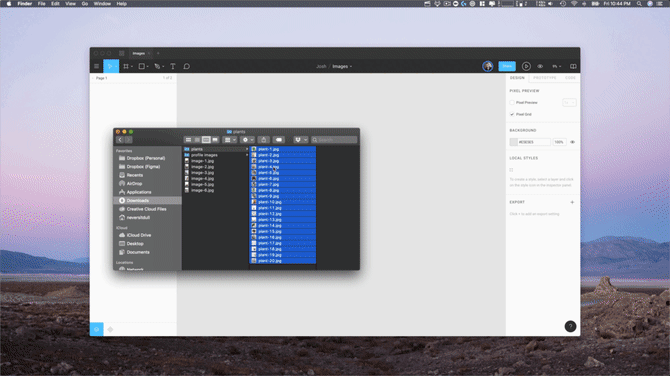Open the Window menu in menu bar
This screenshot has width=670, height=376.
point(102,3)
